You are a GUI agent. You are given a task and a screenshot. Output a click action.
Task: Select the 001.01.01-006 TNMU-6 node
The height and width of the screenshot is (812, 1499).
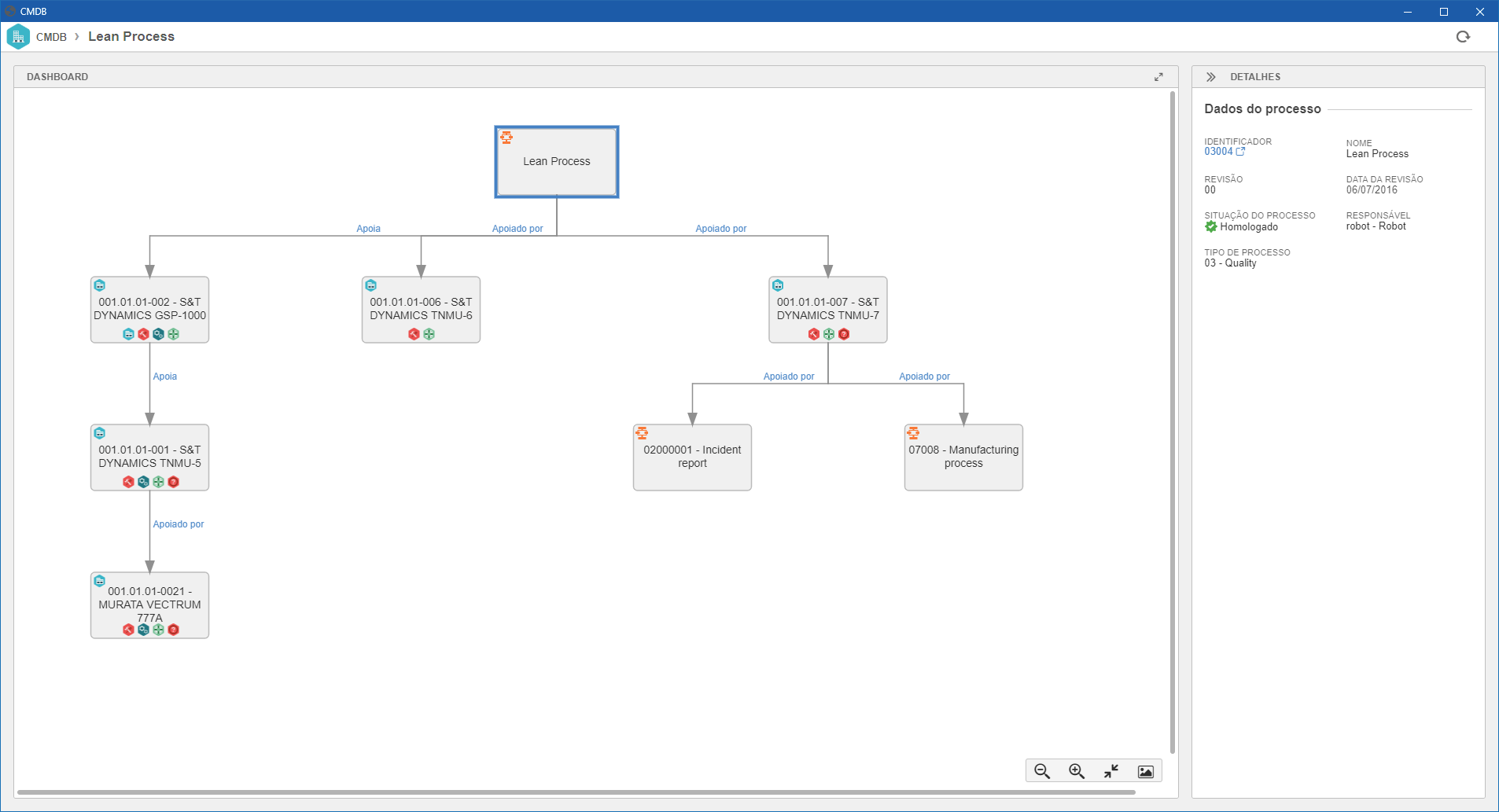point(421,310)
